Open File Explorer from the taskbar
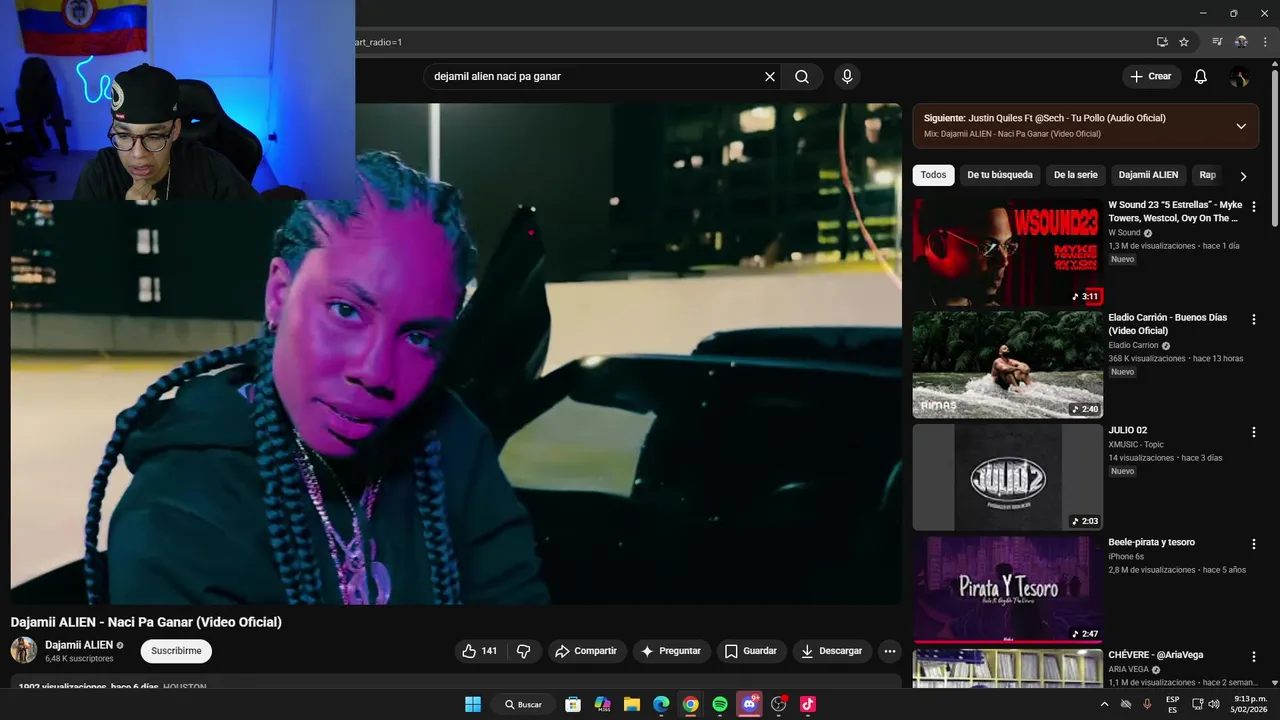The image size is (1280, 720). [x=632, y=704]
